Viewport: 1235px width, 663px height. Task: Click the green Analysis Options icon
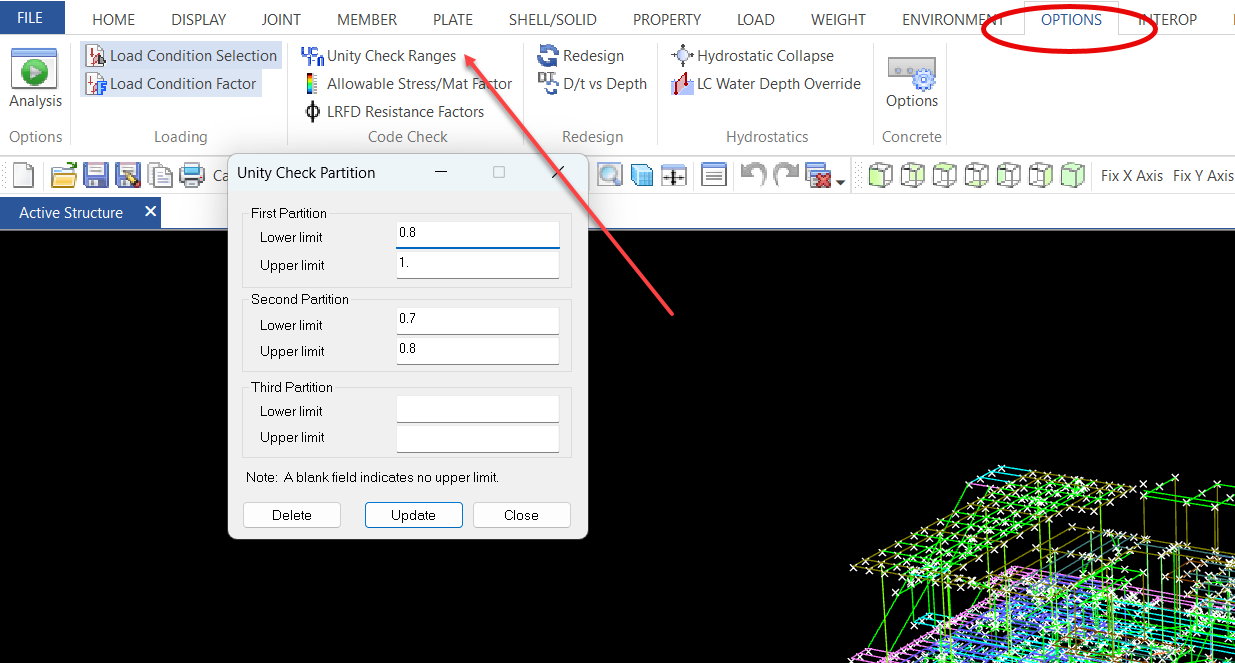coord(34,72)
